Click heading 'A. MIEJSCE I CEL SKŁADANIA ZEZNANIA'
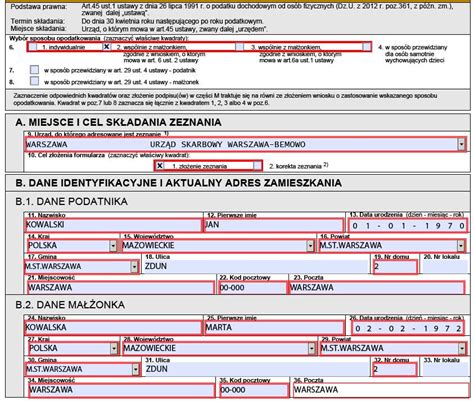 tap(118, 122)
